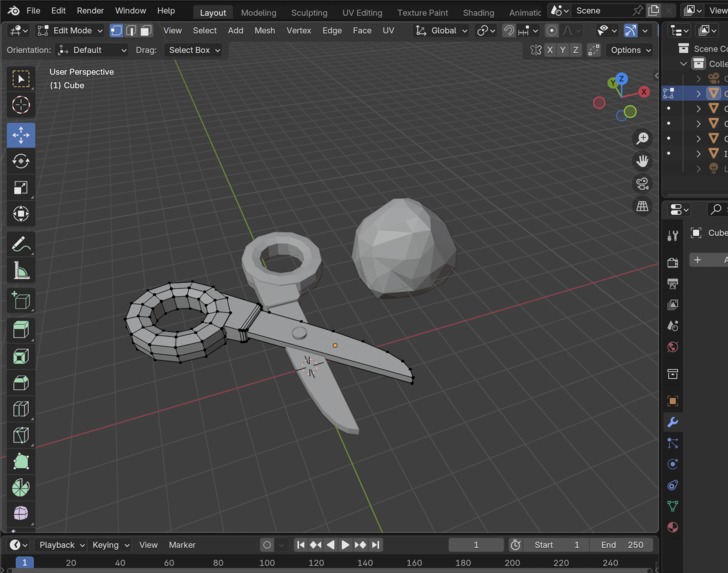Open the Material properties tab
The width and height of the screenshot is (728, 573).
click(x=672, y=527)
